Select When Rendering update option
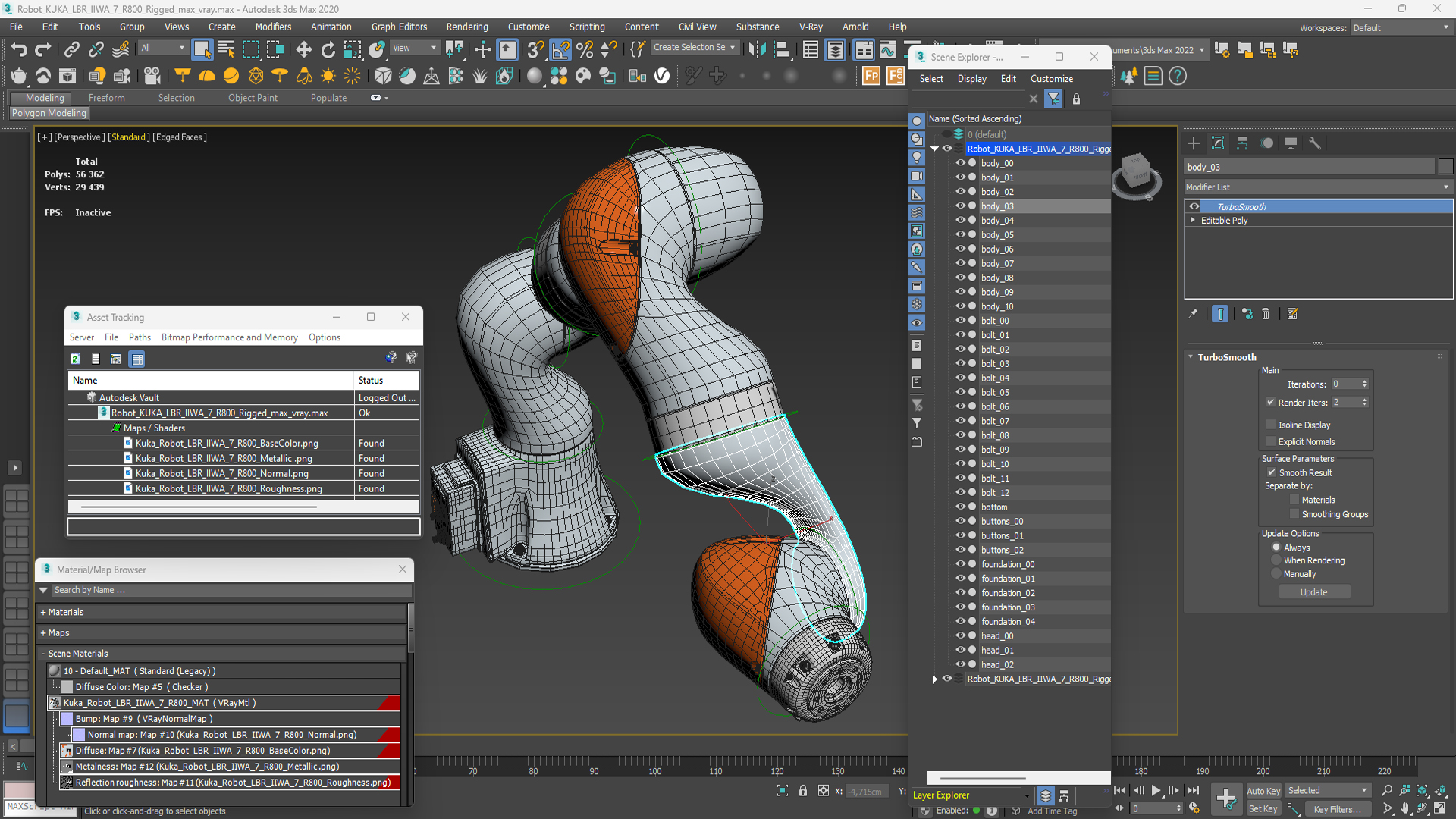Viewport: 1456px width, 819px height. coord(1276,560)
